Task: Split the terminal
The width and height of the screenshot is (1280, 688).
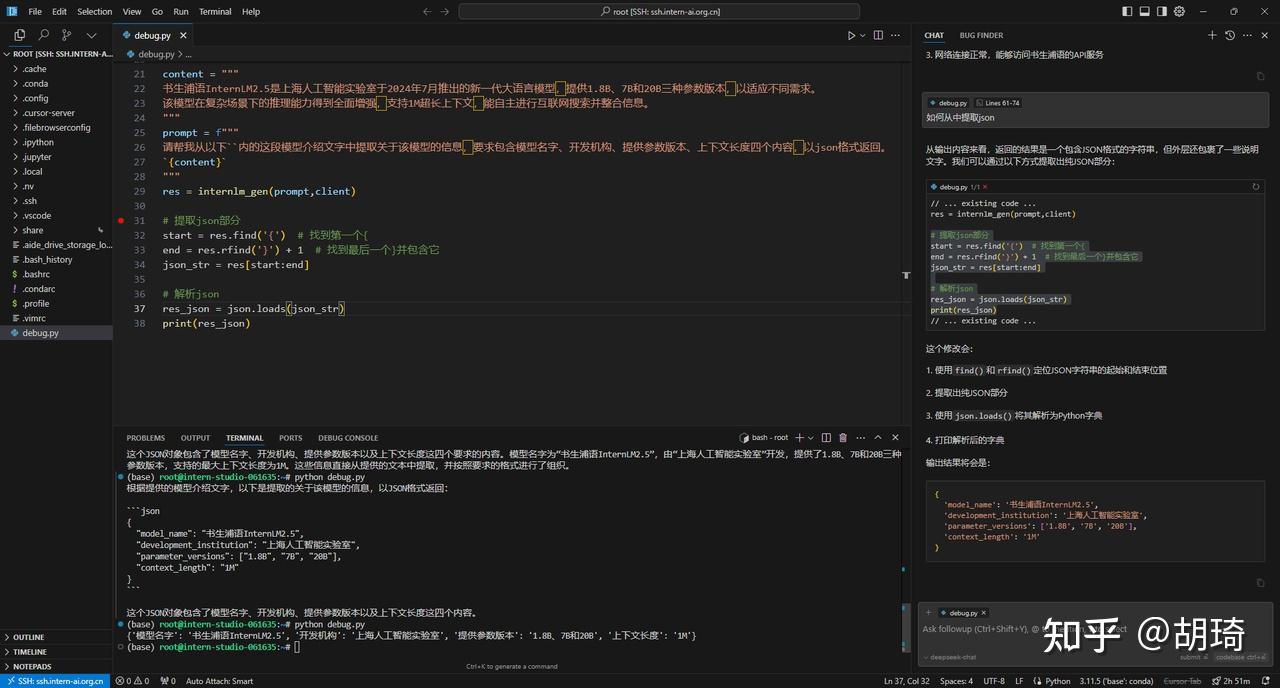Action: pos(826,438)
